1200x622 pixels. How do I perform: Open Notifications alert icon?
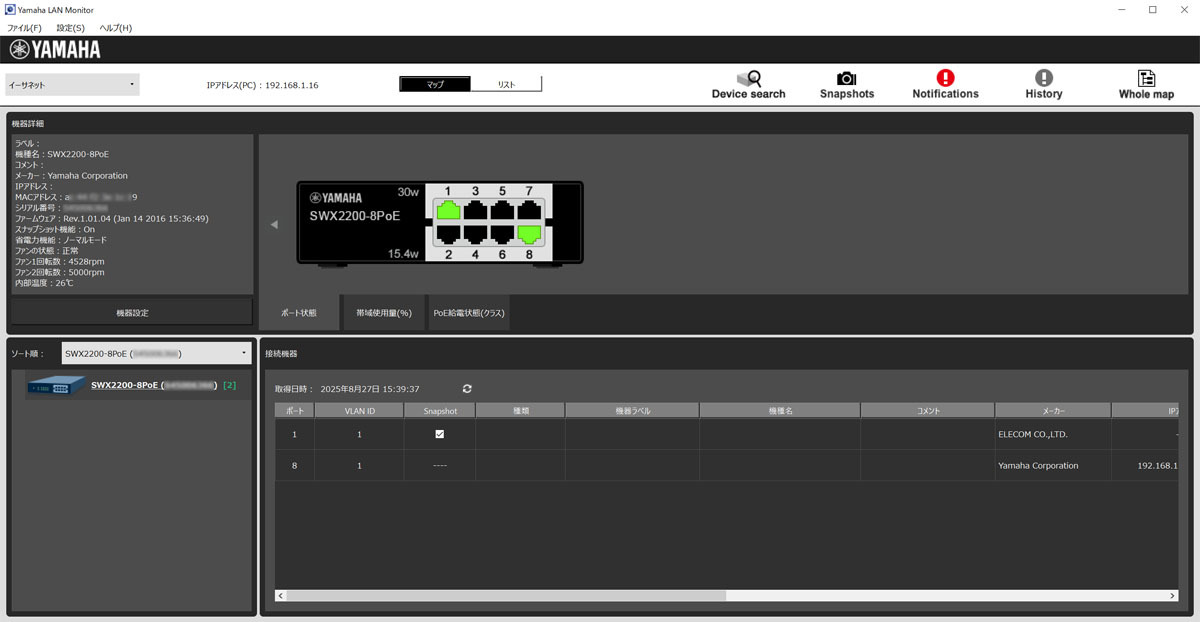click(945, 85)
